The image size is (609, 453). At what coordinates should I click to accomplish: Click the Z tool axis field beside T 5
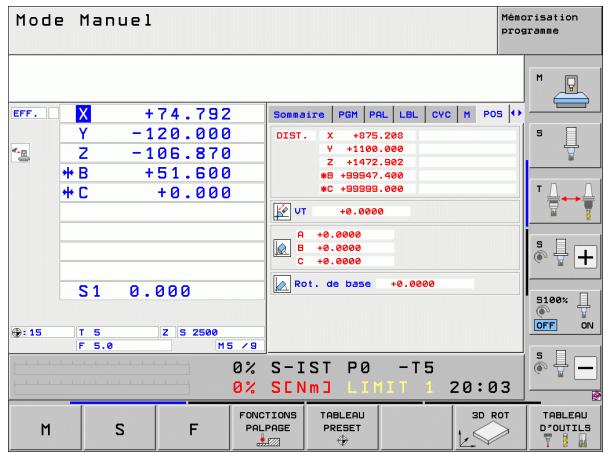coord(165,333)
